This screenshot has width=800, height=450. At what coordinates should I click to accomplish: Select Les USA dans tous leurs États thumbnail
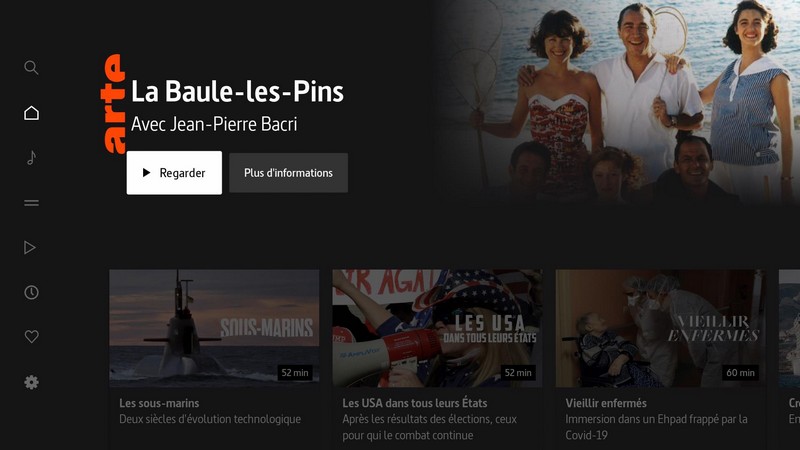[x=437, y=328]
